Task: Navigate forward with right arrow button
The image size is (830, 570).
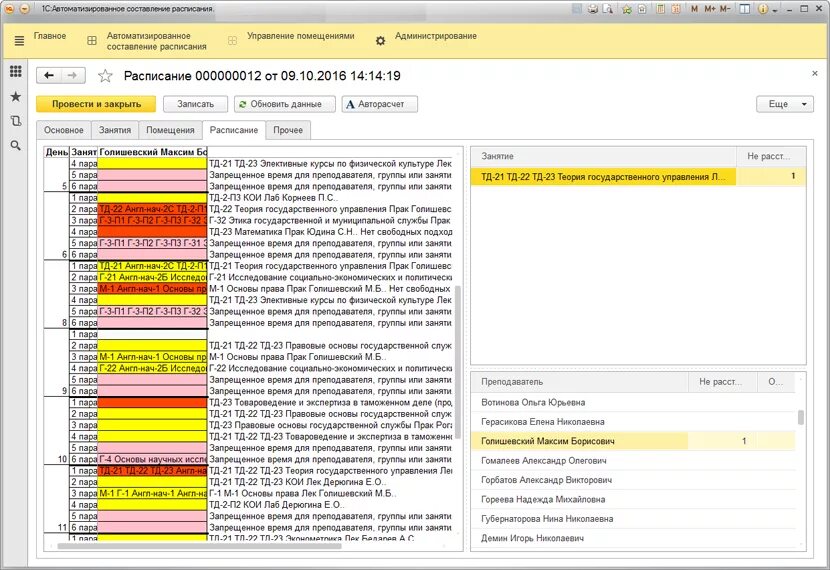Action: (x=73, y=76)
